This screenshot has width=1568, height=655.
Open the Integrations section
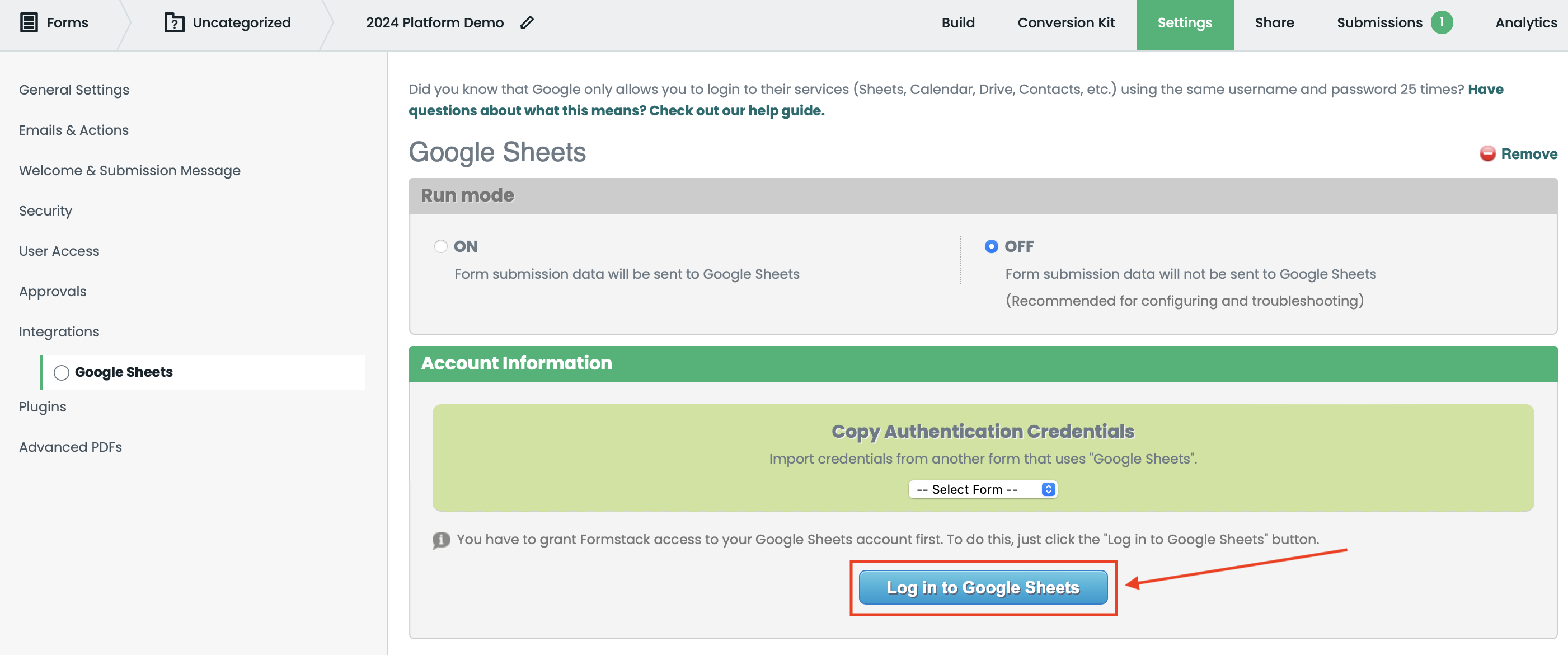coord(59,332)
